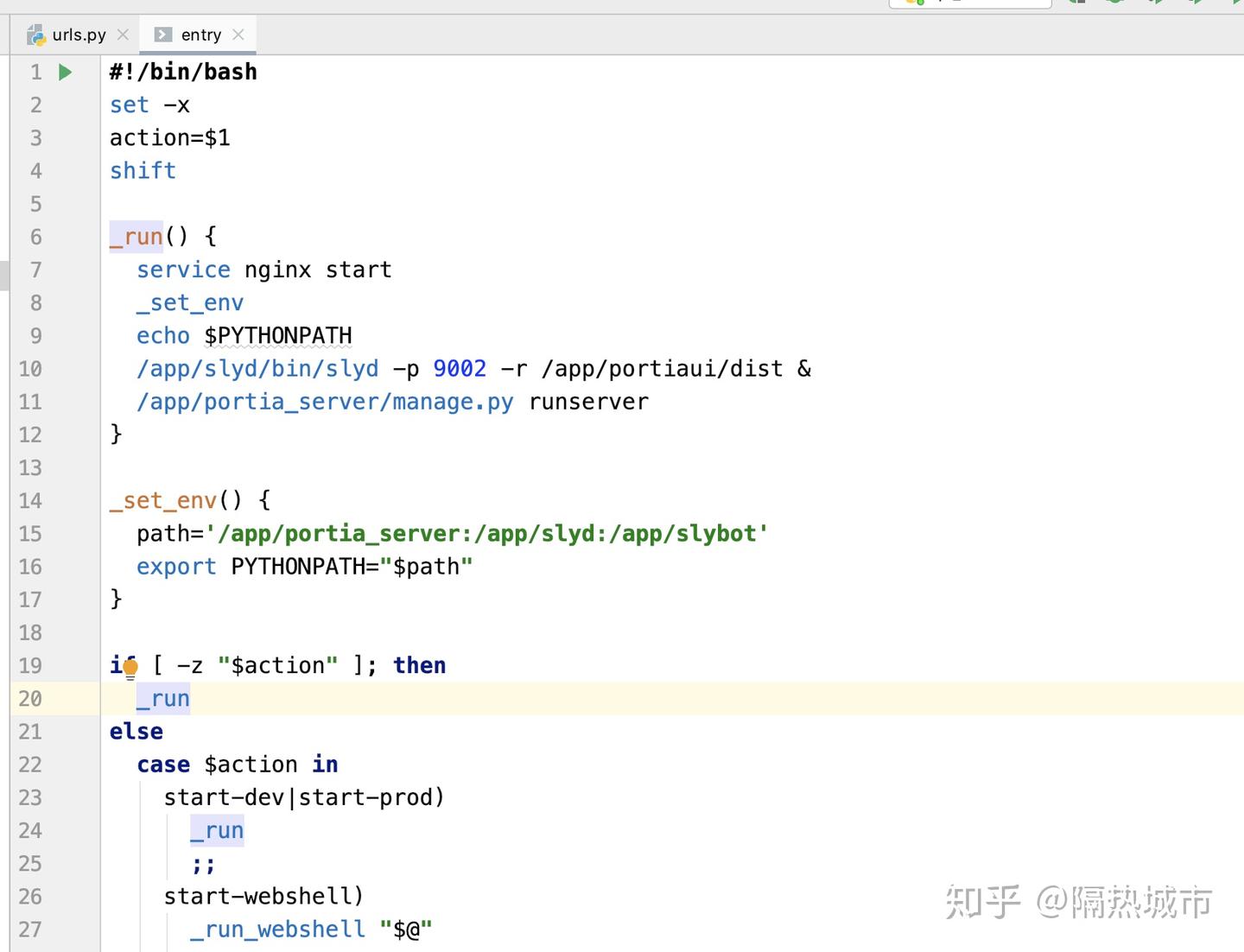
Task: Select the entry tab
Action: pyautogui.click(x=200, y=35)
